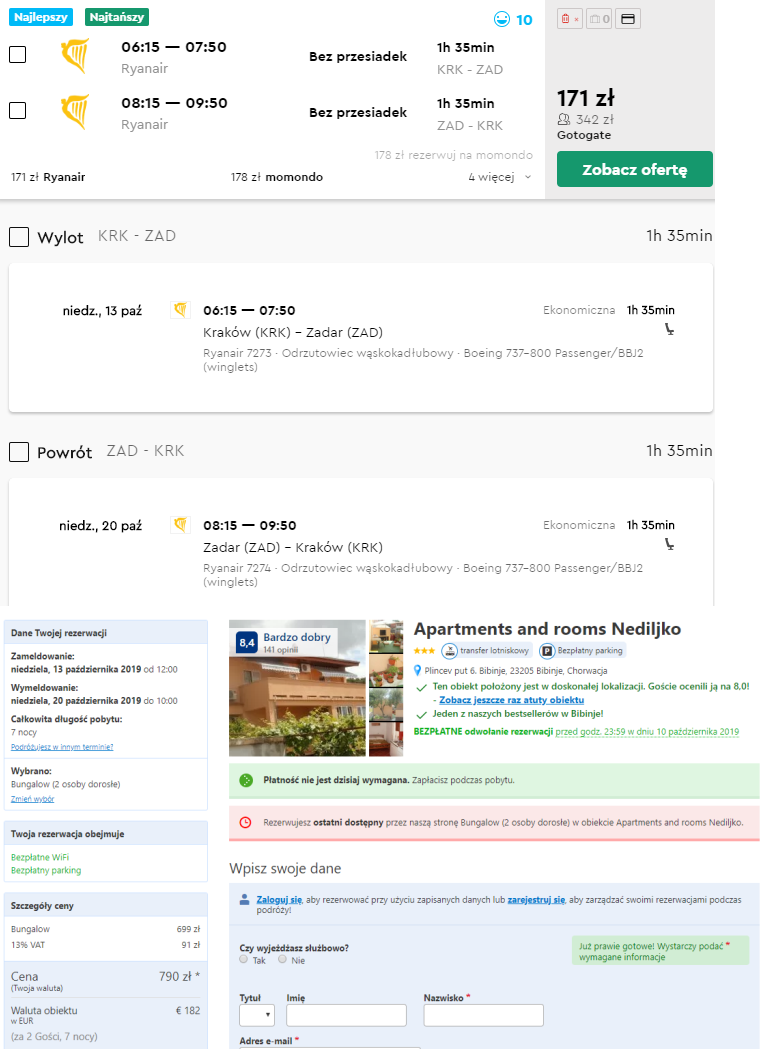Image resolution: width=761 pixels, height=1049 pixels.
Task: Open the 'Zaloguj się' link
Action: tap(279, 900)
